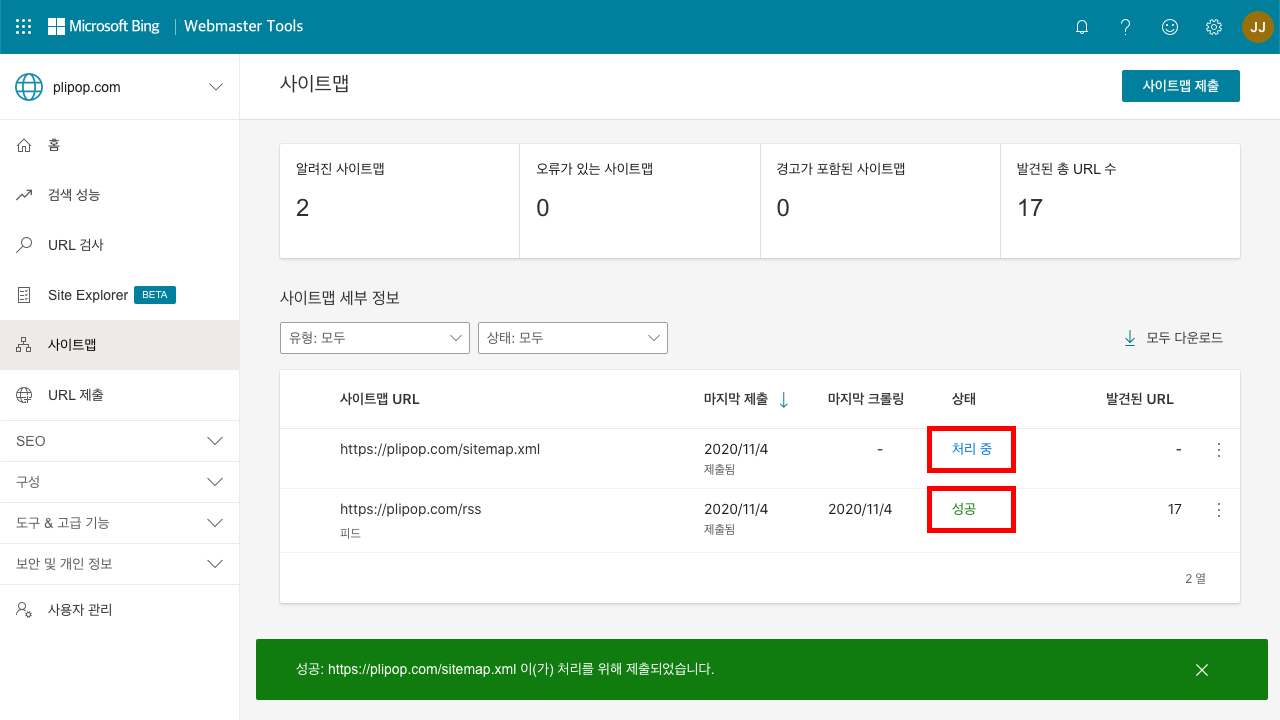Open Site Explorer in the sidebar
Image resolution: width=1280 pixels, height=720 pixels.
(120, 295)
